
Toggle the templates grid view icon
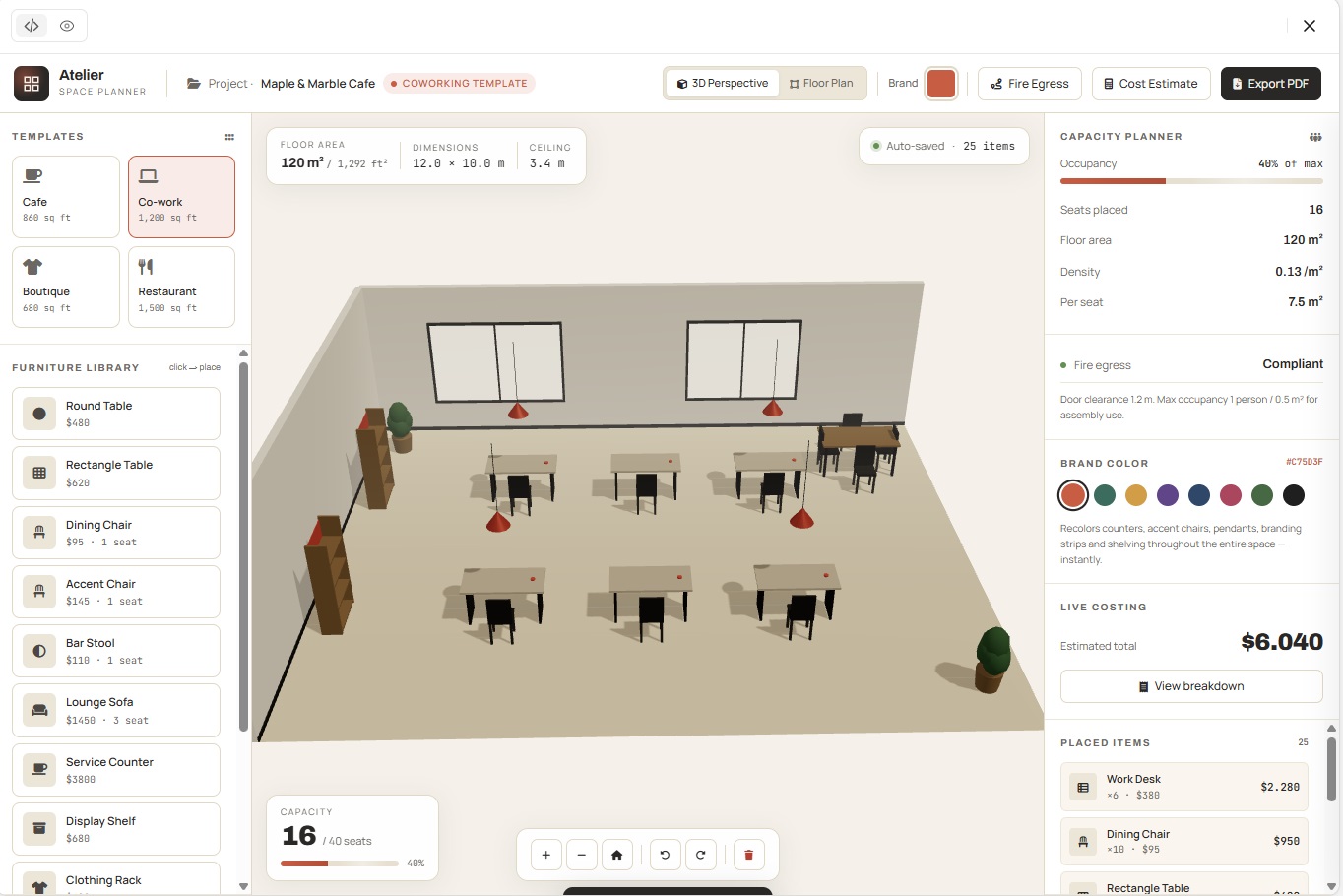[229, 137]
